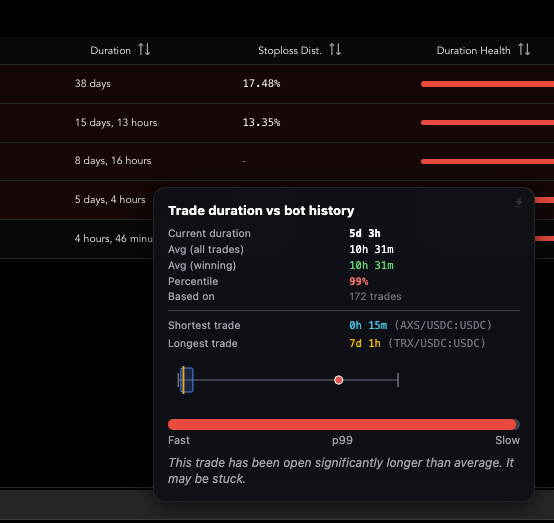Click the download icon in tooltip corner
Screen dimensions: 554x523
(519, 202)
